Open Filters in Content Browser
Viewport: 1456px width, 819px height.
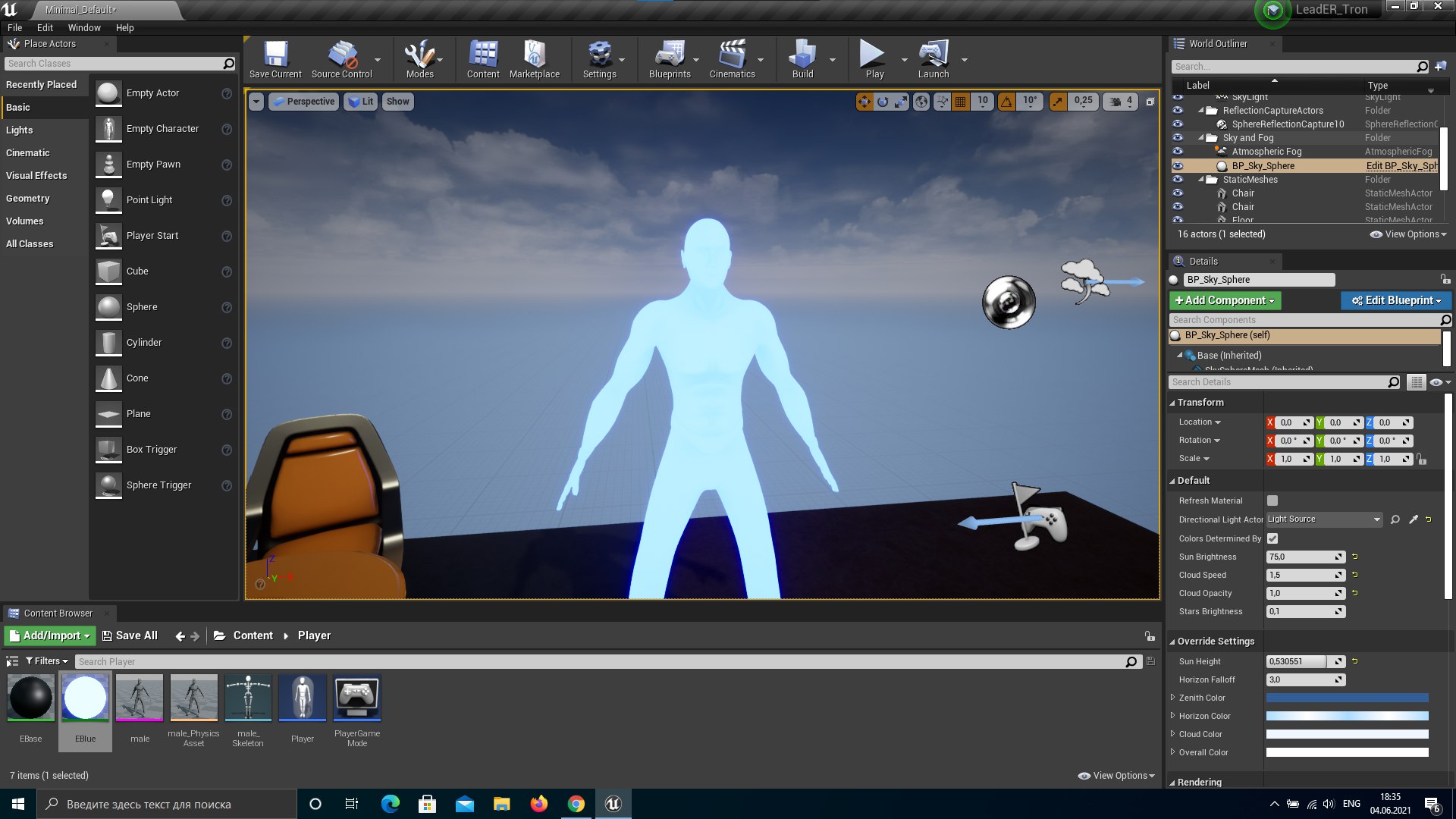pyautogui.click(x=46, y=661)
